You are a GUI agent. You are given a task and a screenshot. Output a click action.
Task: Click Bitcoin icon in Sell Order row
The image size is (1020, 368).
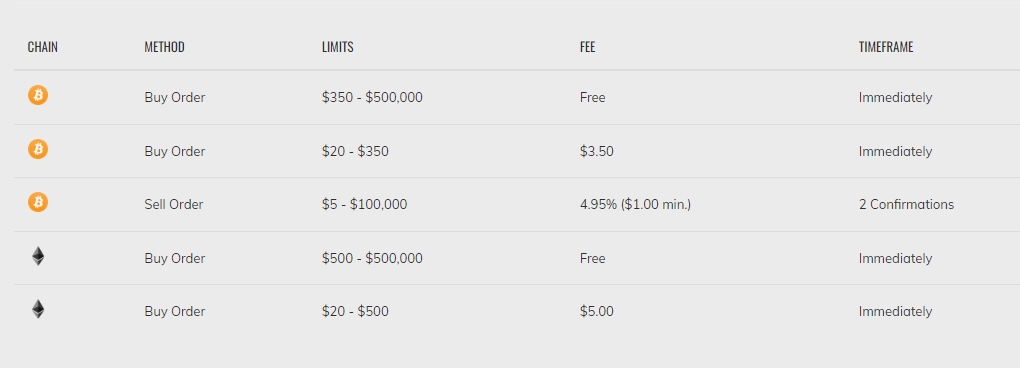(x=38, y=203)
